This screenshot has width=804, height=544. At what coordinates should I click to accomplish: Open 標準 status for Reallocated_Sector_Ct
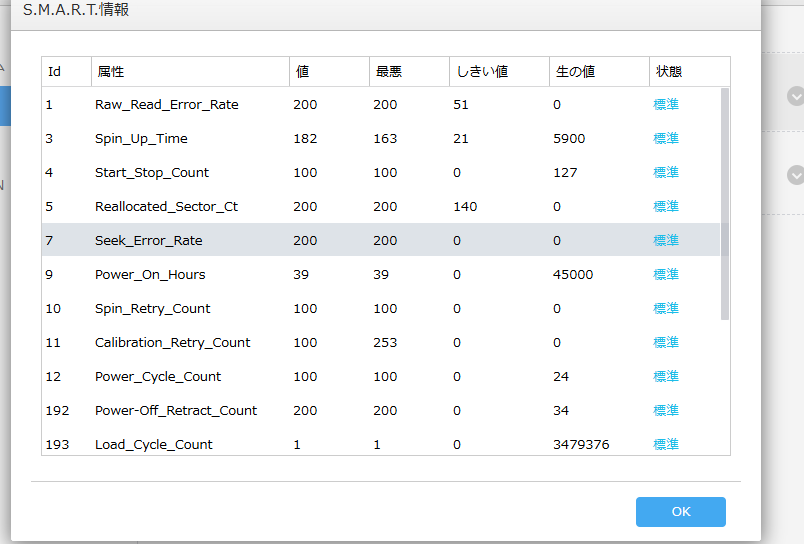(666, 206)
